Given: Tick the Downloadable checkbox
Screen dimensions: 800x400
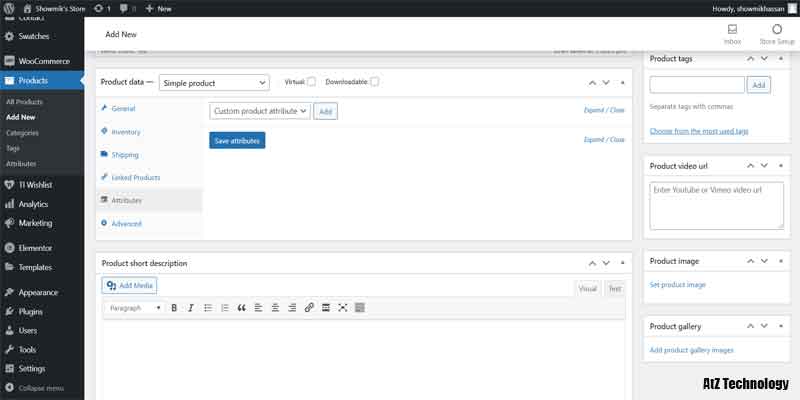Looking at the screenshot, I should [x=375, y=82].
